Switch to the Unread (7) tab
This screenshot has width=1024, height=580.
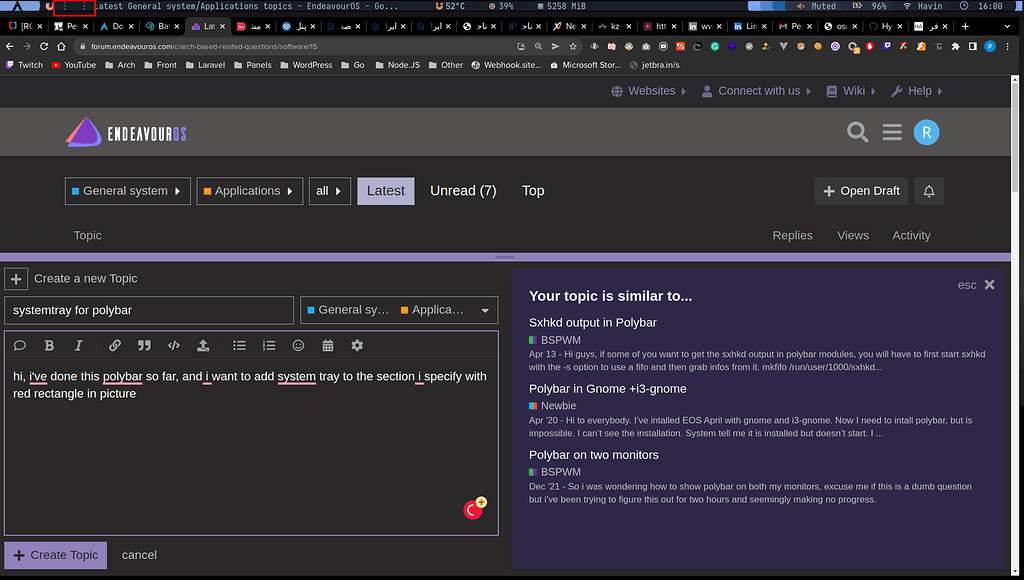463,190
